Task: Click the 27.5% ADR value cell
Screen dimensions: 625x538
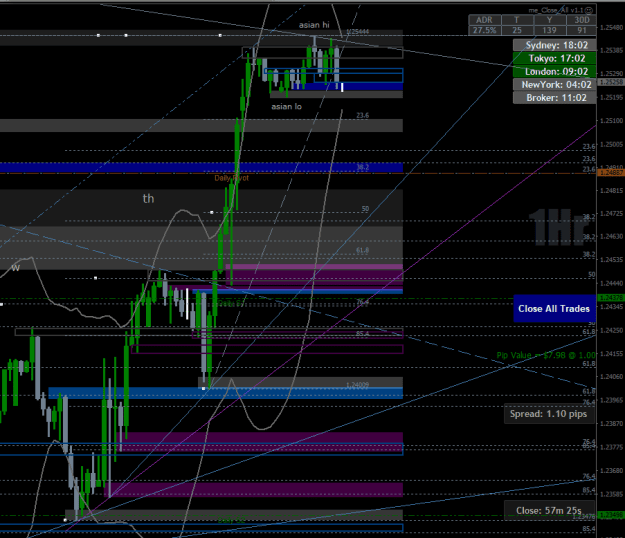Action: (484, 30)
